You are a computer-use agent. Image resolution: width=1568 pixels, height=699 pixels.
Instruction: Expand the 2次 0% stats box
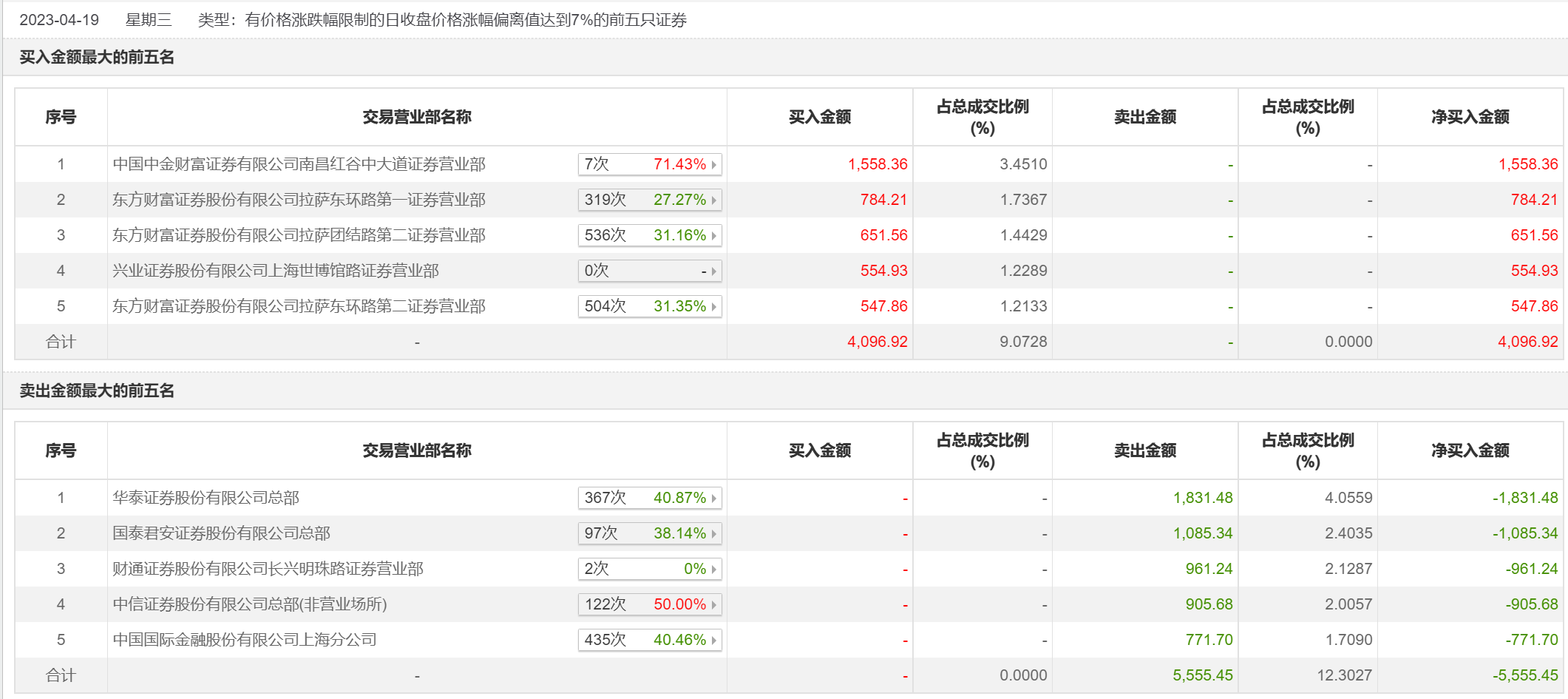[650, 569]
